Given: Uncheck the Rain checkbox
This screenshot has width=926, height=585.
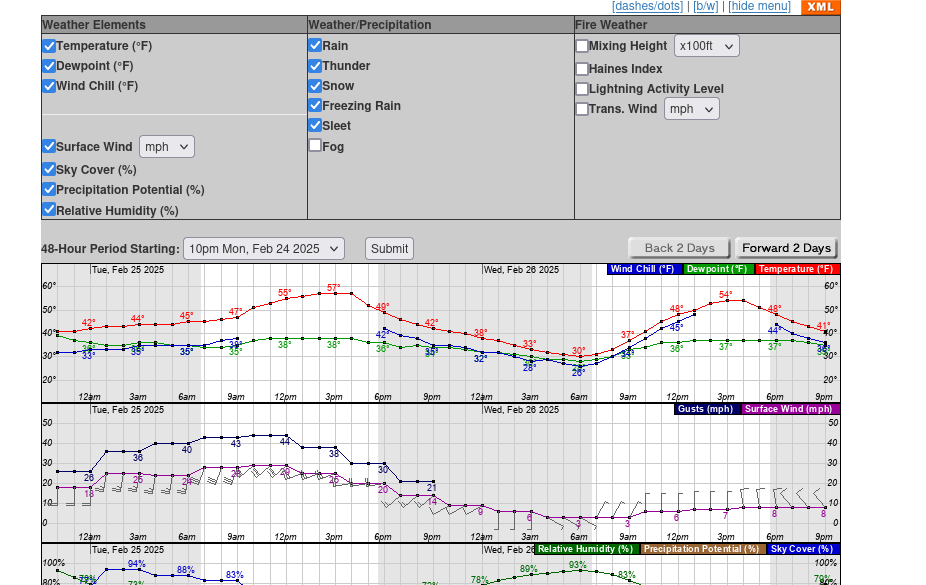Looking at the screenshot, I should [x=315, y=46].
